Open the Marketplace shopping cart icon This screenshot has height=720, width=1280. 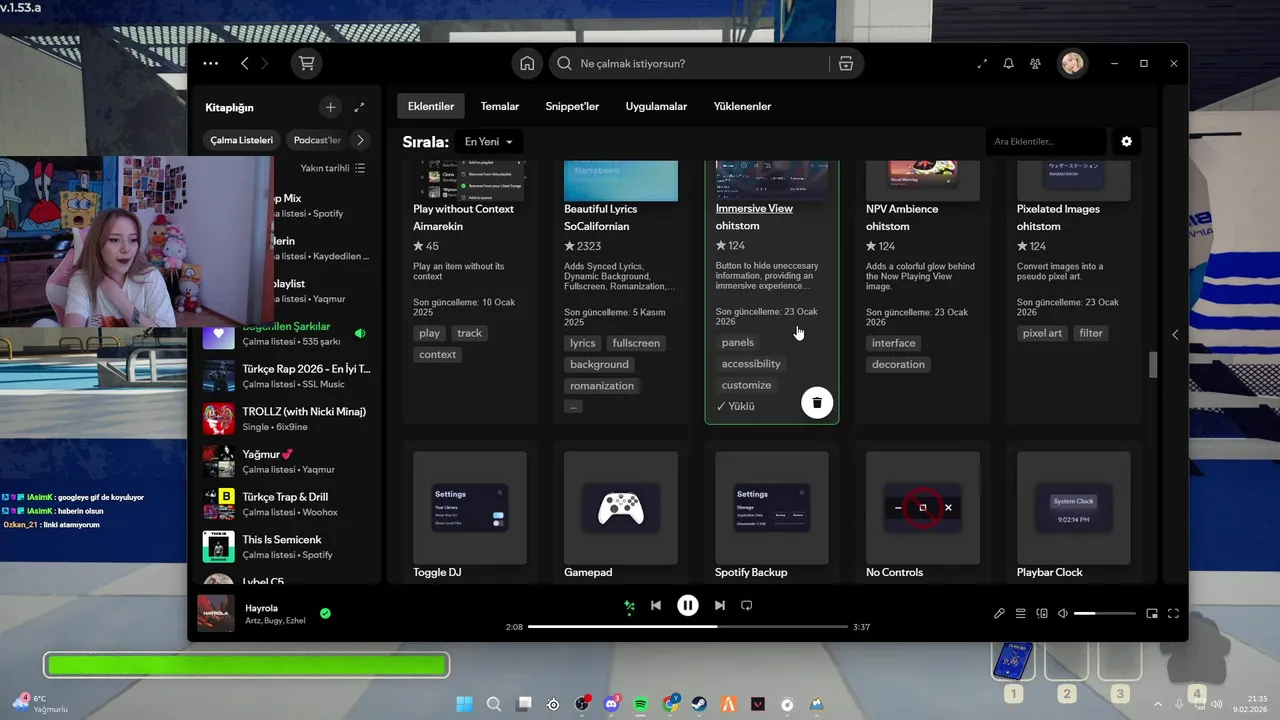click(306, 63)
